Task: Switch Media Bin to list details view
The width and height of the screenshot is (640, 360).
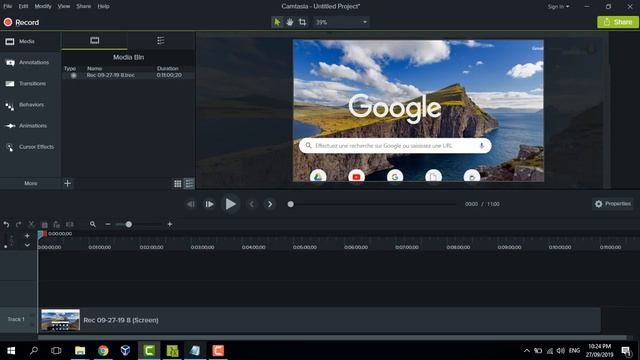Action: click(189, 184)
